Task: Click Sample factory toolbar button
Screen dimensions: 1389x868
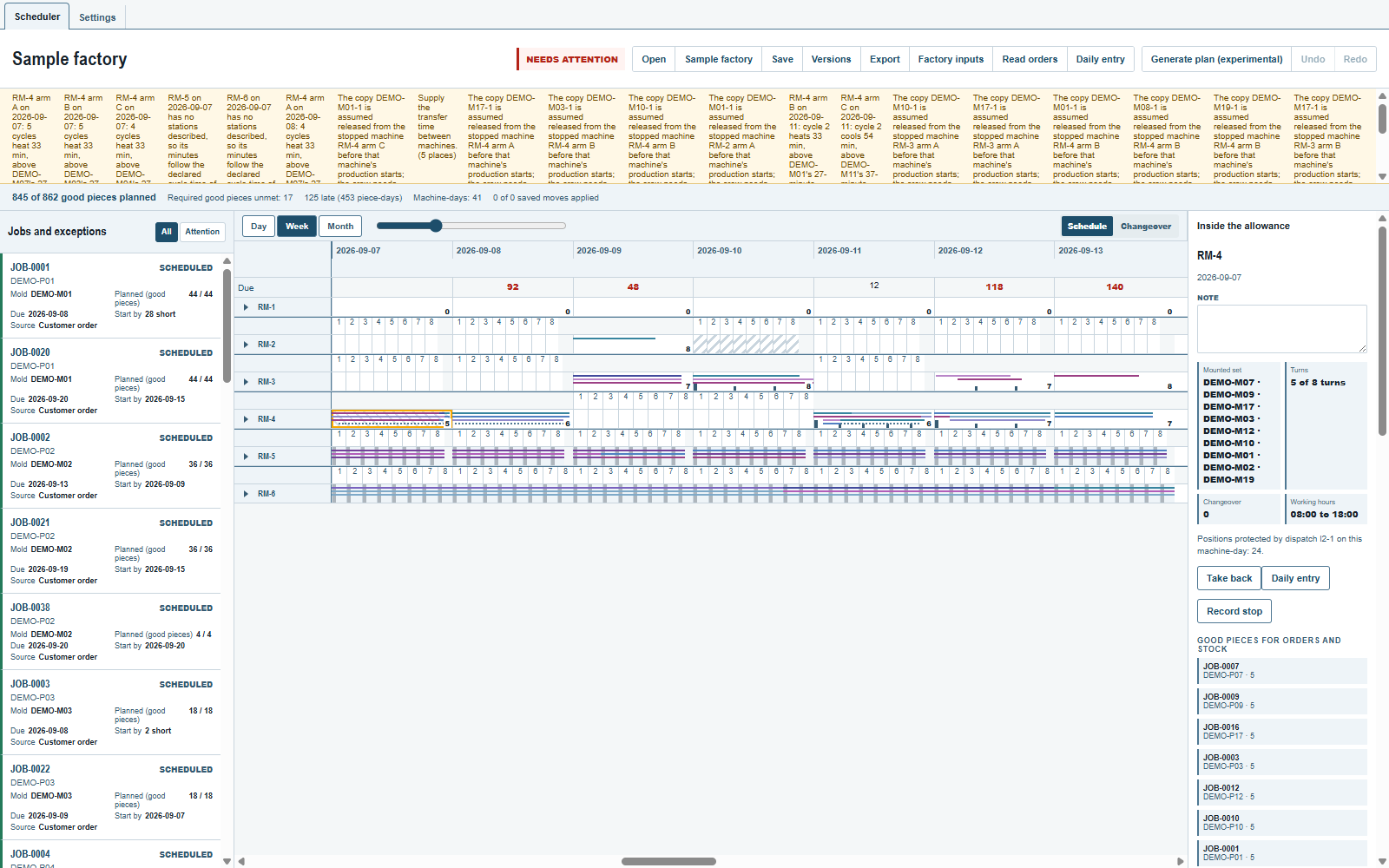Action: coord(718,59)
